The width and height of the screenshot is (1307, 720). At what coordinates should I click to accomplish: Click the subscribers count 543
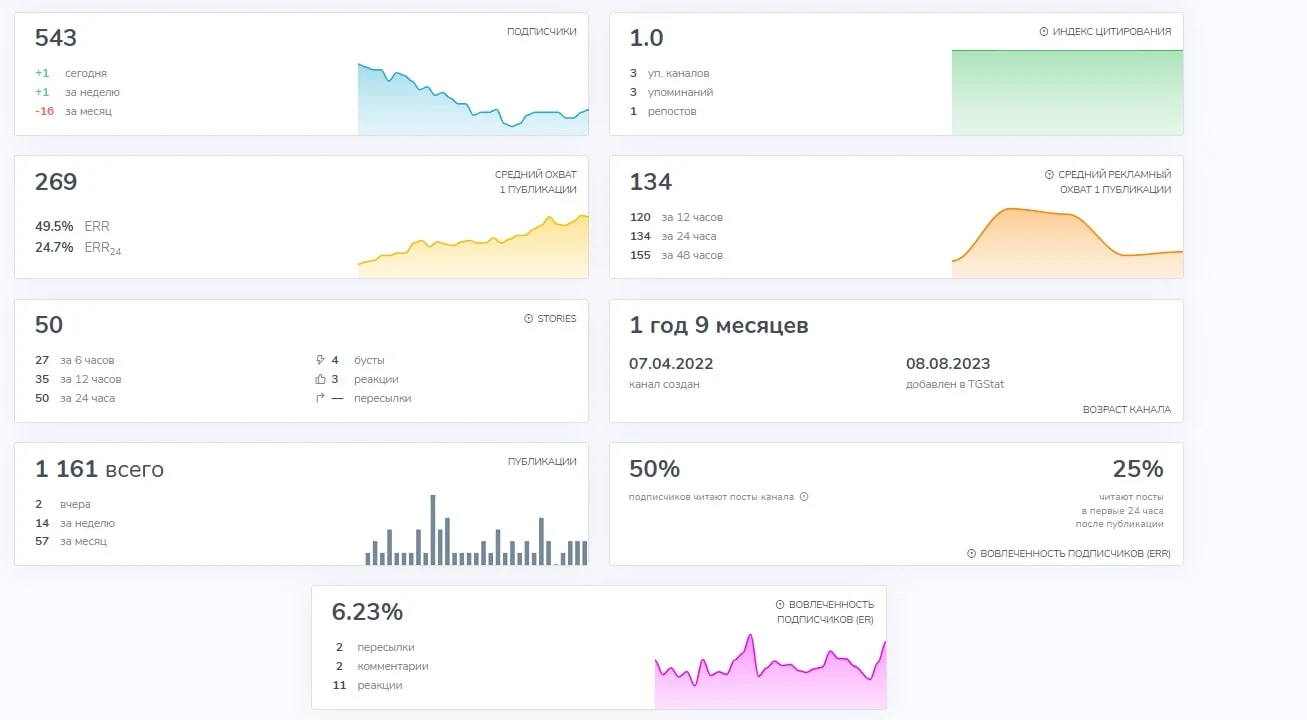click(x=56, y=38)
